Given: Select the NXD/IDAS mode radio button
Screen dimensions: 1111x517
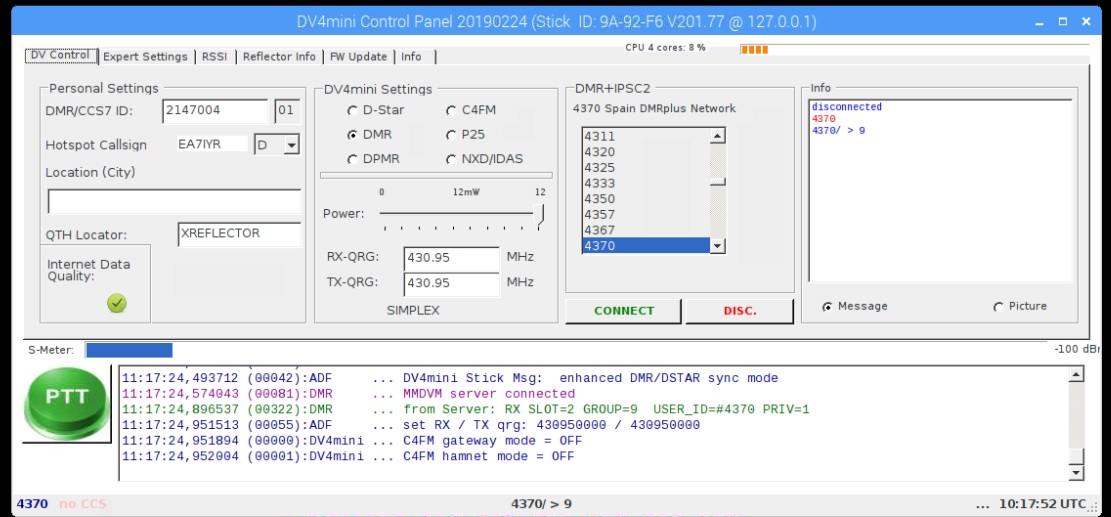Looking at the screenshot, I should (451, 159).
